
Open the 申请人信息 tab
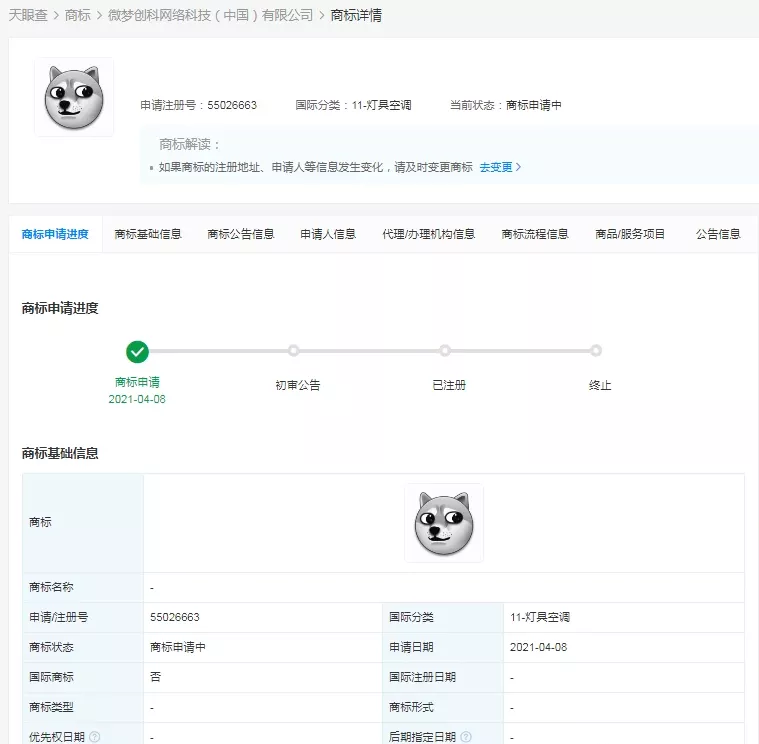328,234
